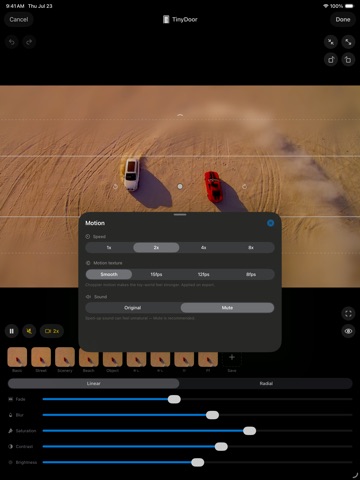Choose 15fps motion texture
This screenshot has width=360, height=480.
click(x=156, y=274)
